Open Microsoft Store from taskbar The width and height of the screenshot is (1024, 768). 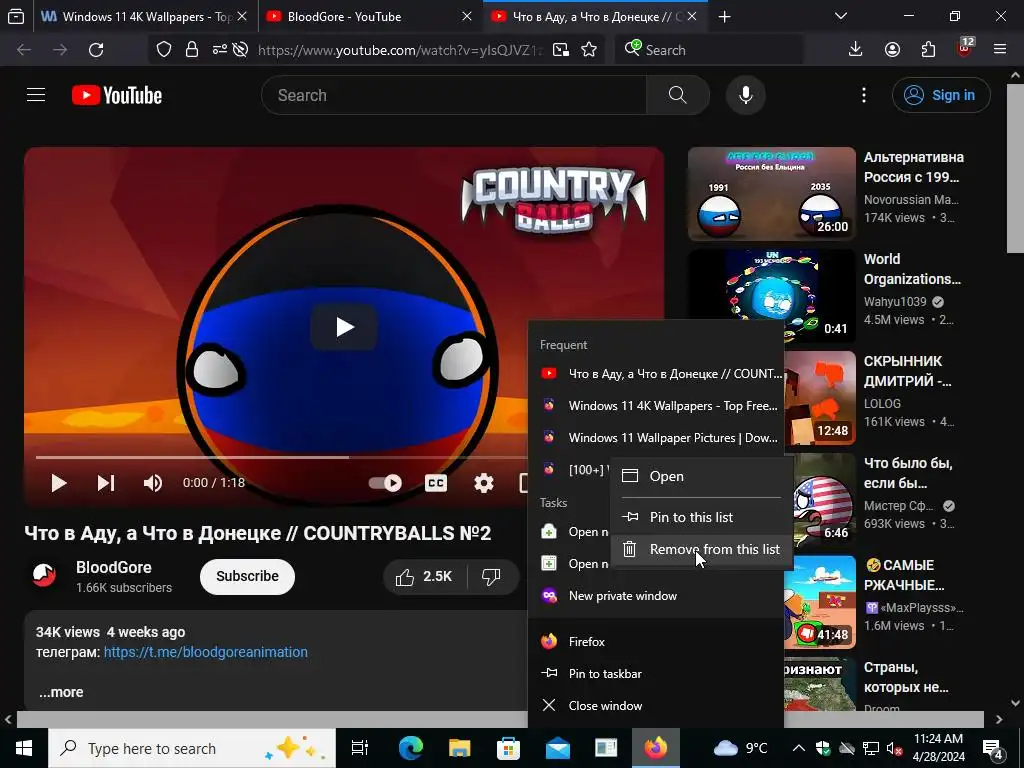pyautogui.click(x=509, y=748)
